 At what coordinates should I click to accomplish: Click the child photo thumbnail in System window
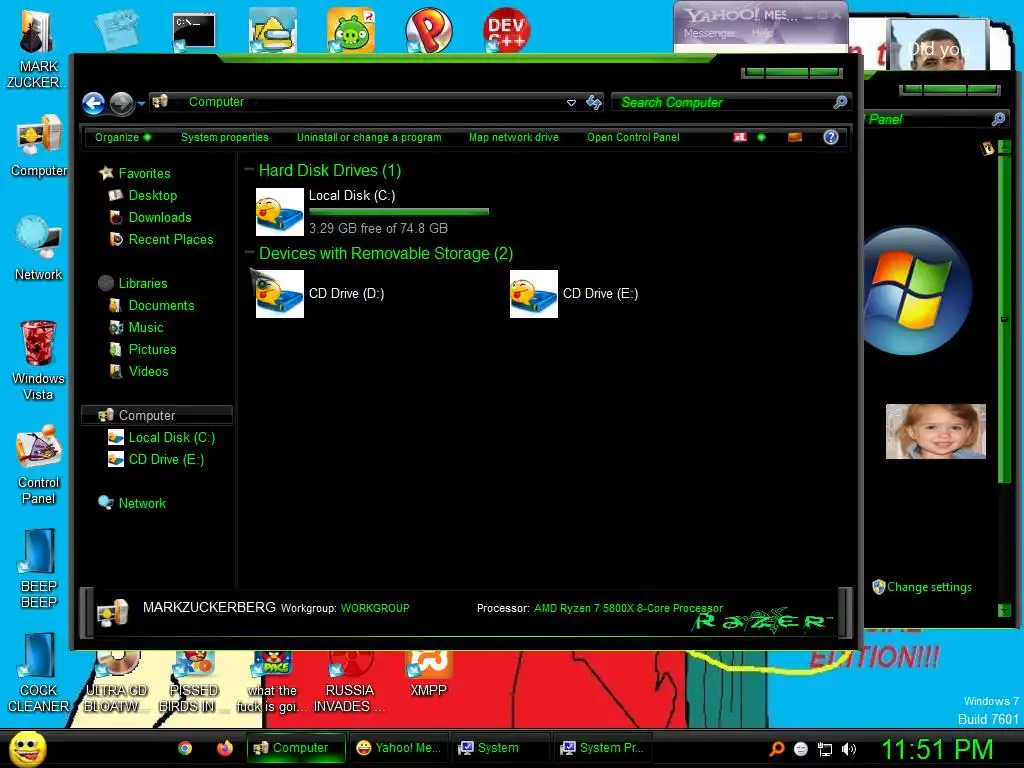935,431
